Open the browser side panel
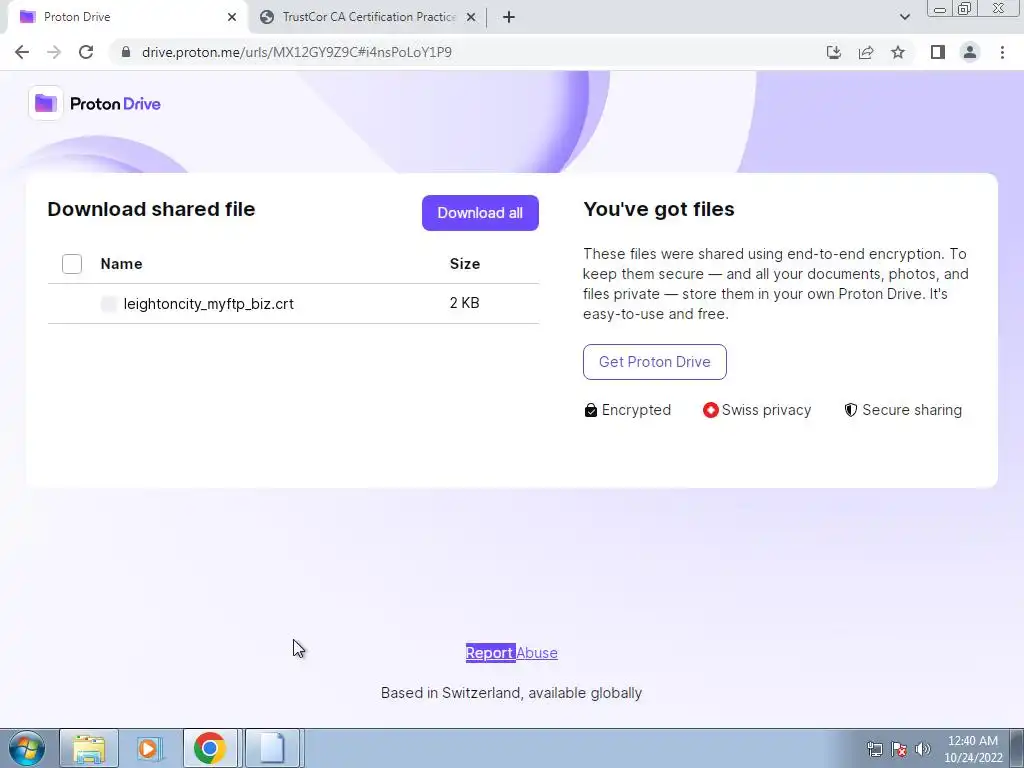The image size is (1024, 768). pos(938,52)
